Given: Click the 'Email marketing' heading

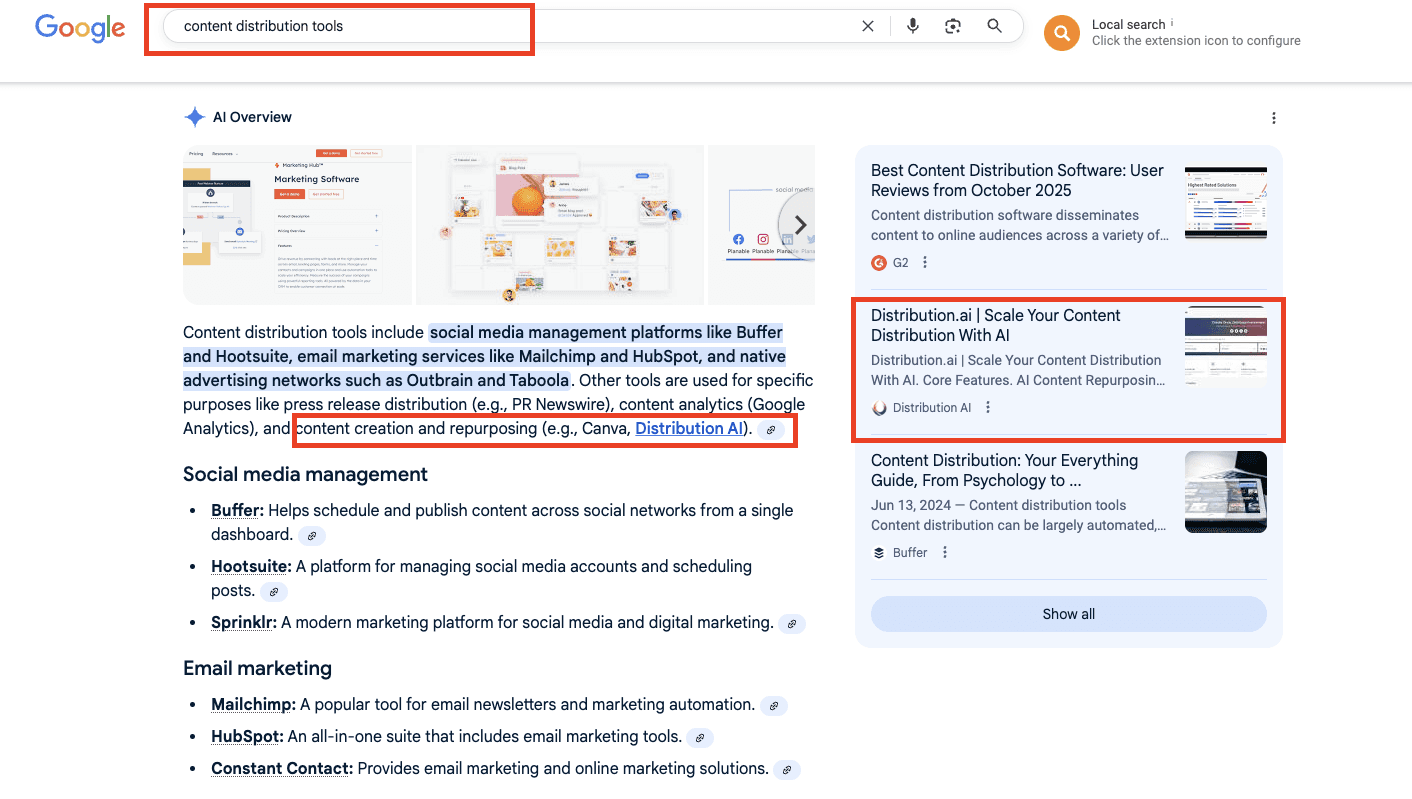Looking at the screenshot, I should tap(257, 668).
